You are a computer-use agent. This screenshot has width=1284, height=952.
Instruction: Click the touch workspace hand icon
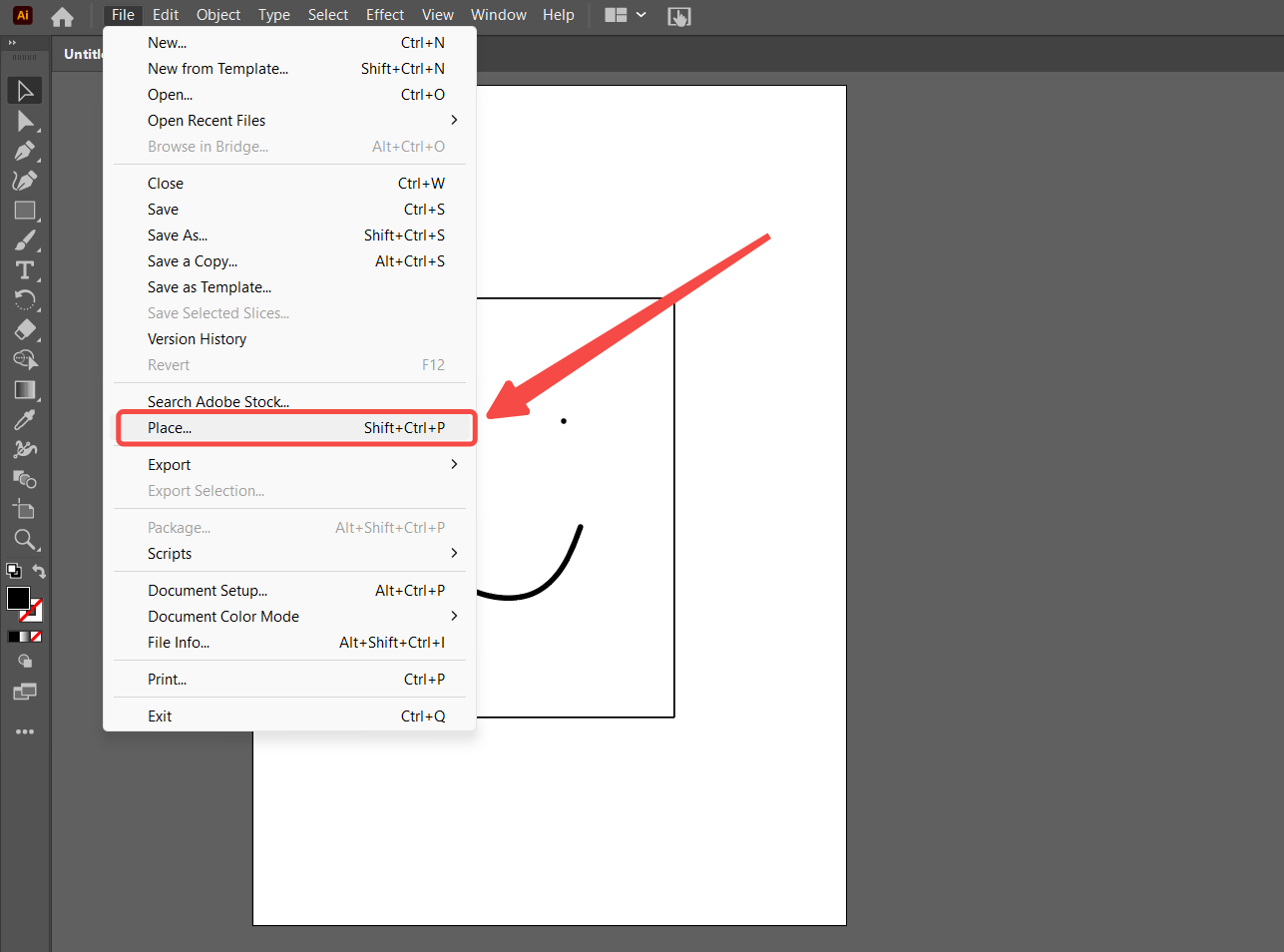click(678, 16)
